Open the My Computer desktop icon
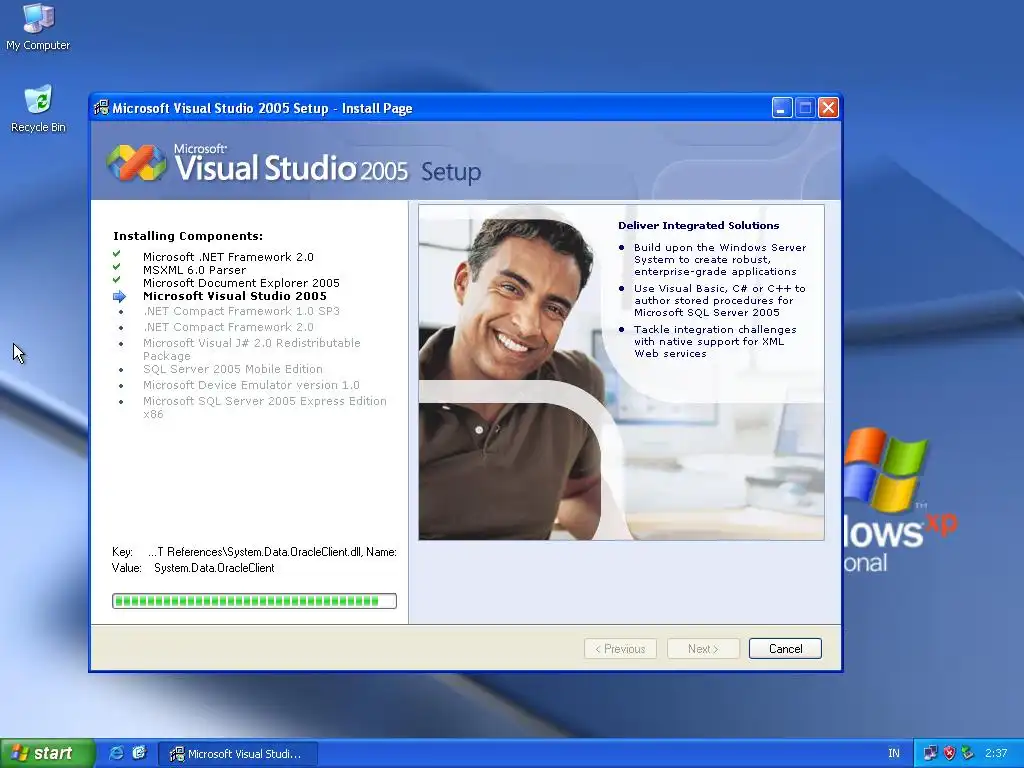 38,26
